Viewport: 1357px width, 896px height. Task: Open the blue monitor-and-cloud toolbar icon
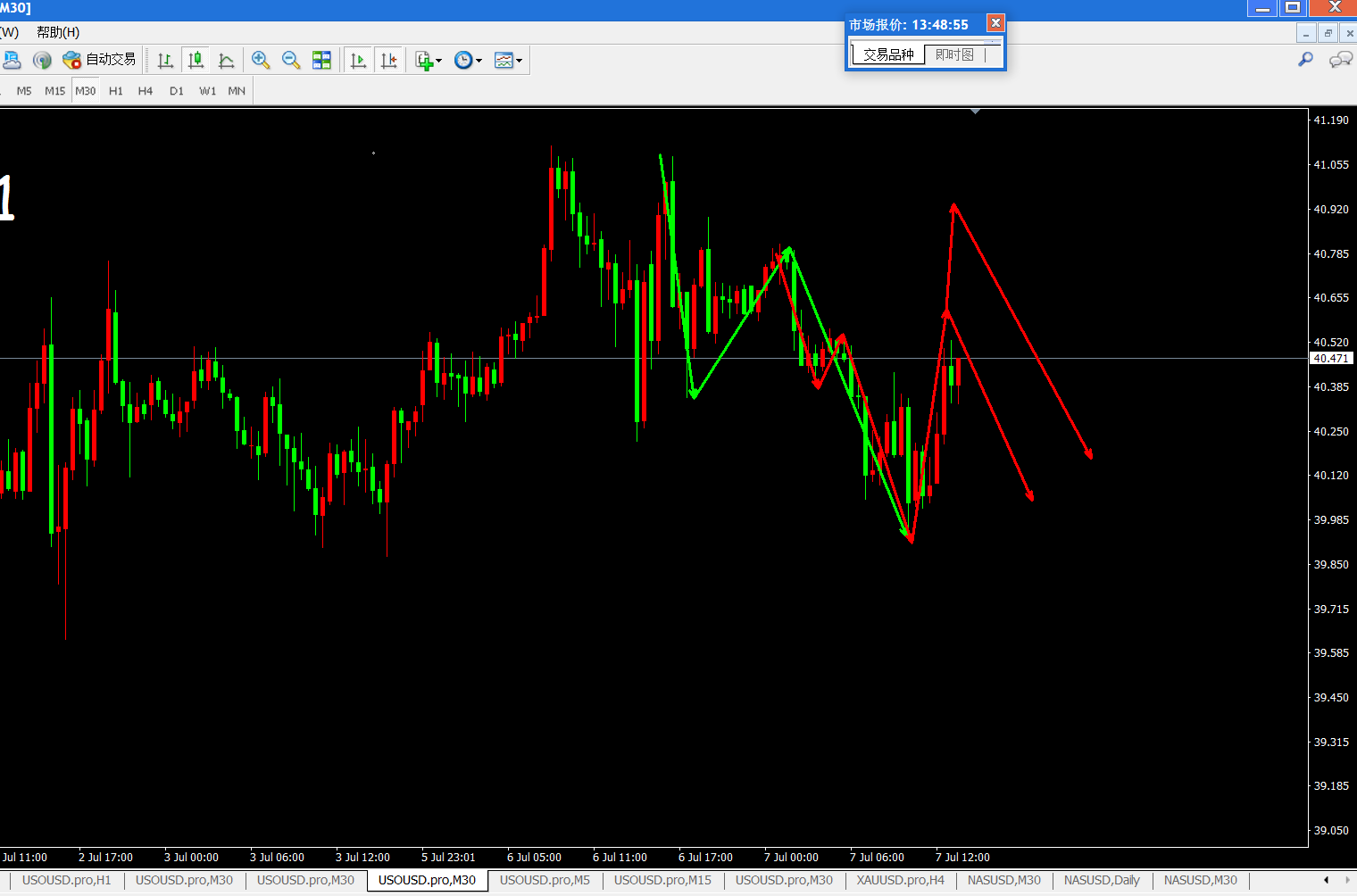click(x=12, y=60)
